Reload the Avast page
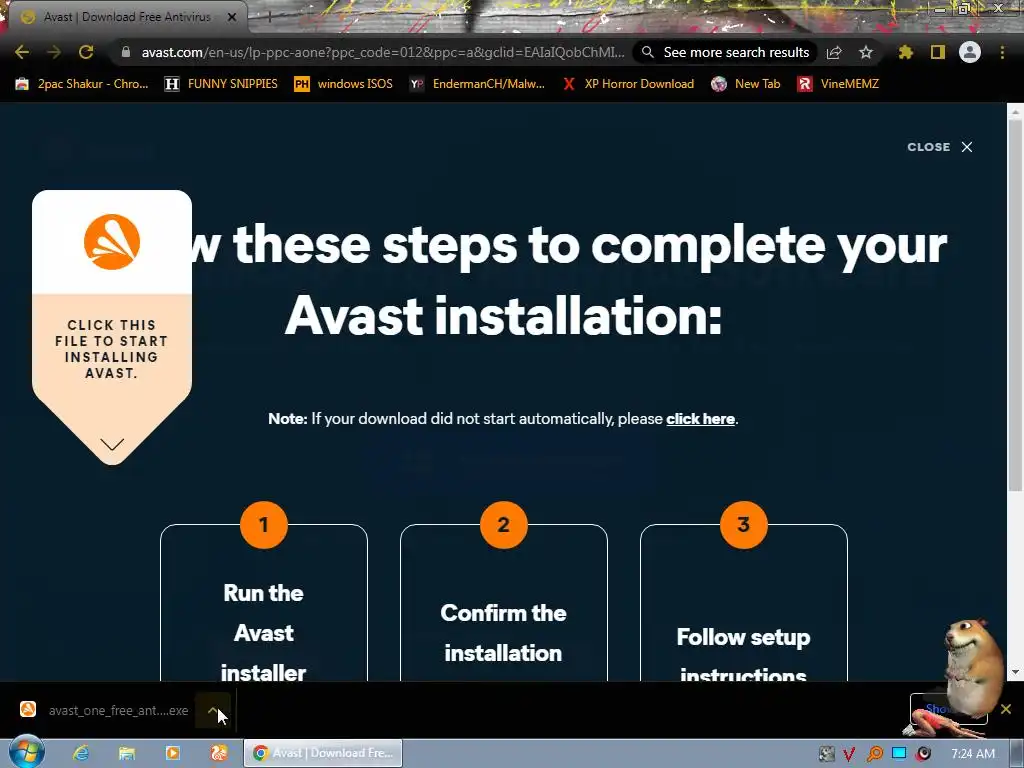1024x768 pixels. pos(86,52)
